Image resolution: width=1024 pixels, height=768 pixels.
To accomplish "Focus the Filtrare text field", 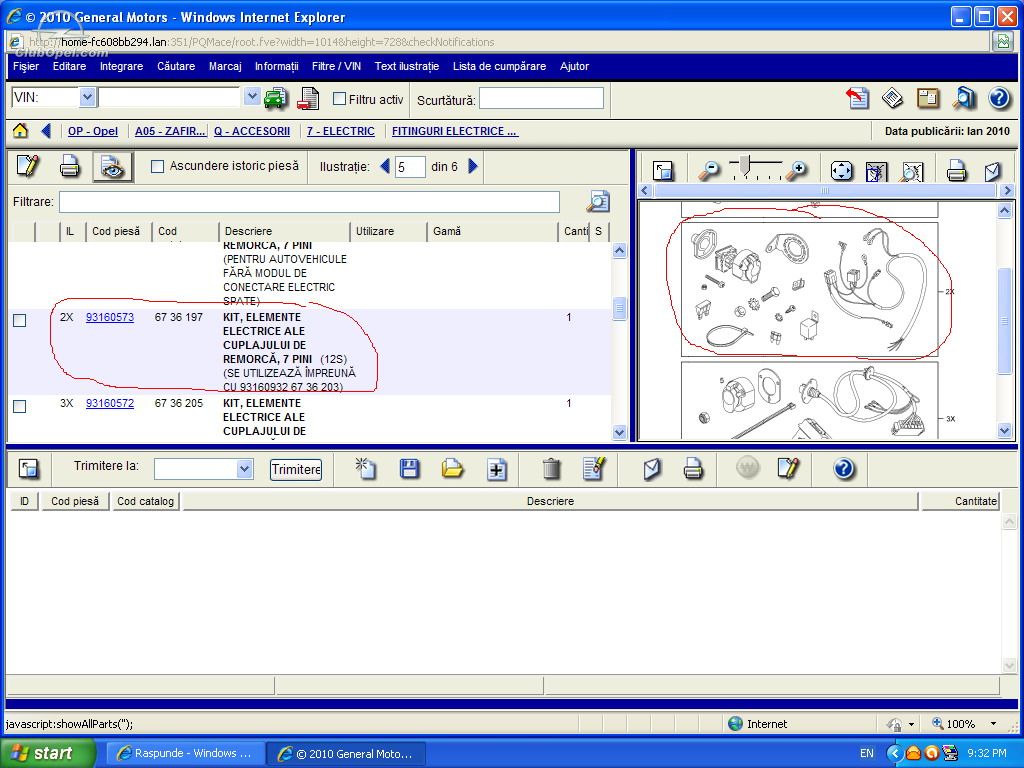I will click(309, 202).
